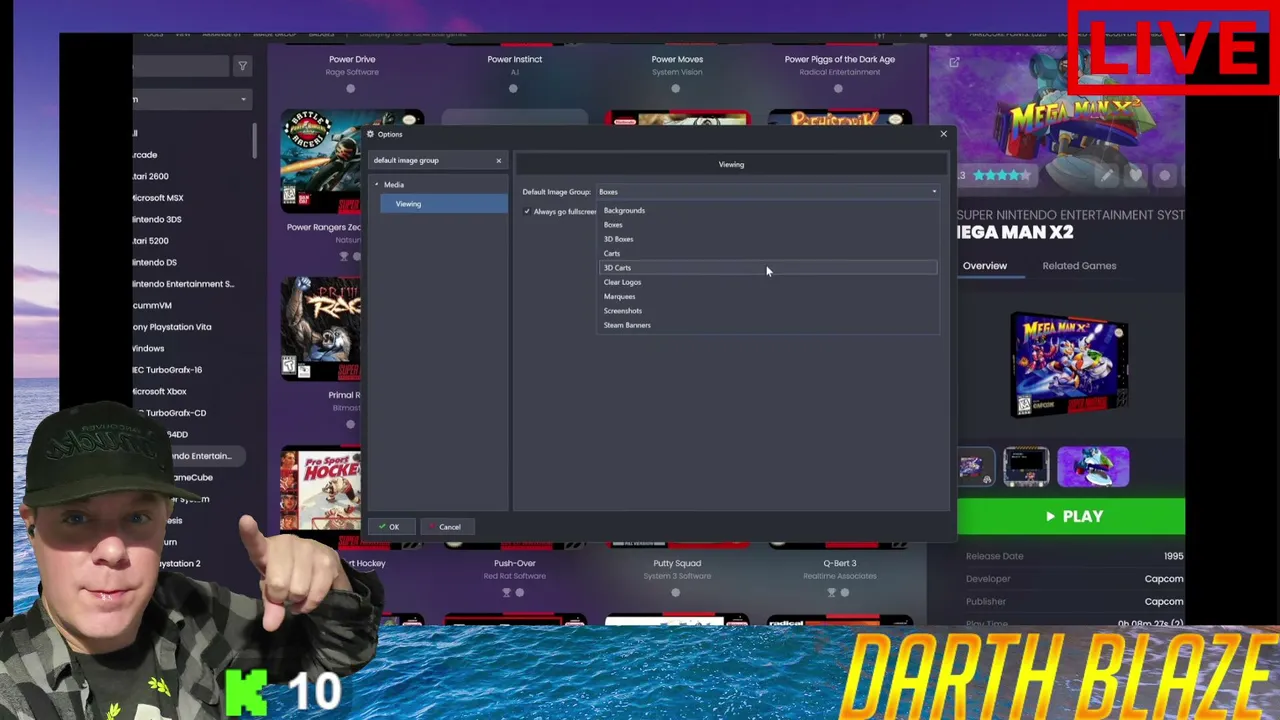Open Power Piggs of the Dark Age

pos(840,59)
